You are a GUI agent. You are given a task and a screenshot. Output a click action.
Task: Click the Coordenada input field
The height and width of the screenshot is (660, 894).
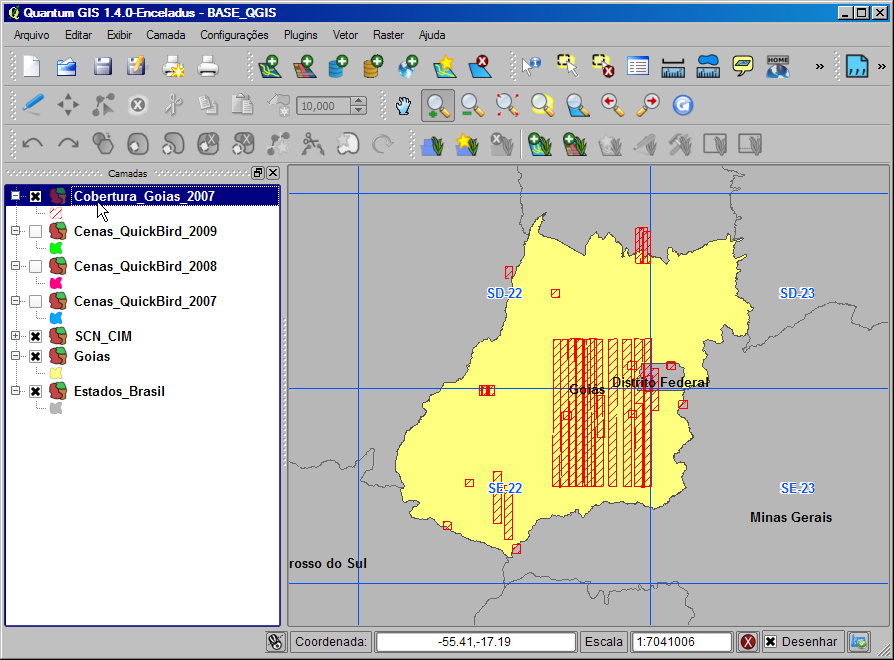(476, 642)
